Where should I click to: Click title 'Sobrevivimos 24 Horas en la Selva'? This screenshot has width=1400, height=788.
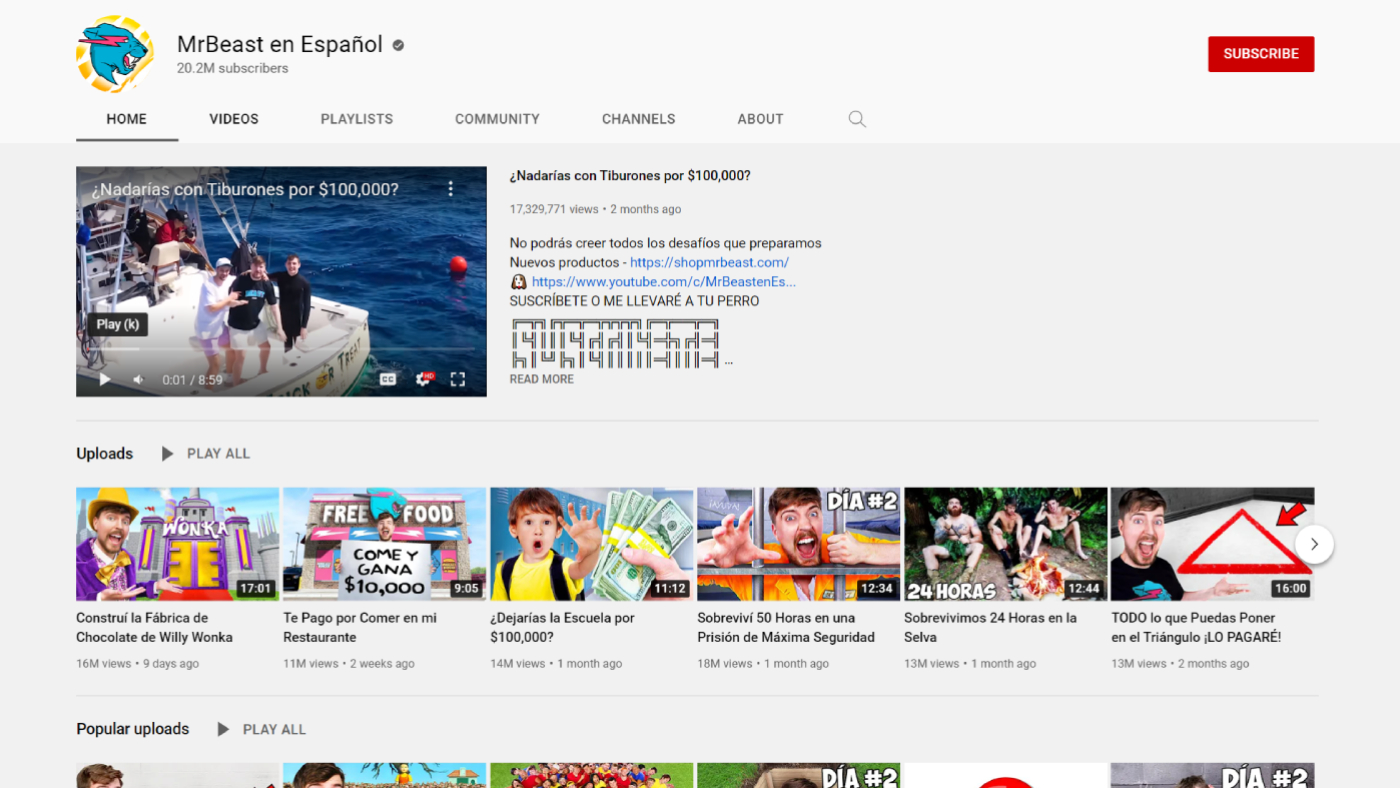pyautogui.click(x=991, y=628)
